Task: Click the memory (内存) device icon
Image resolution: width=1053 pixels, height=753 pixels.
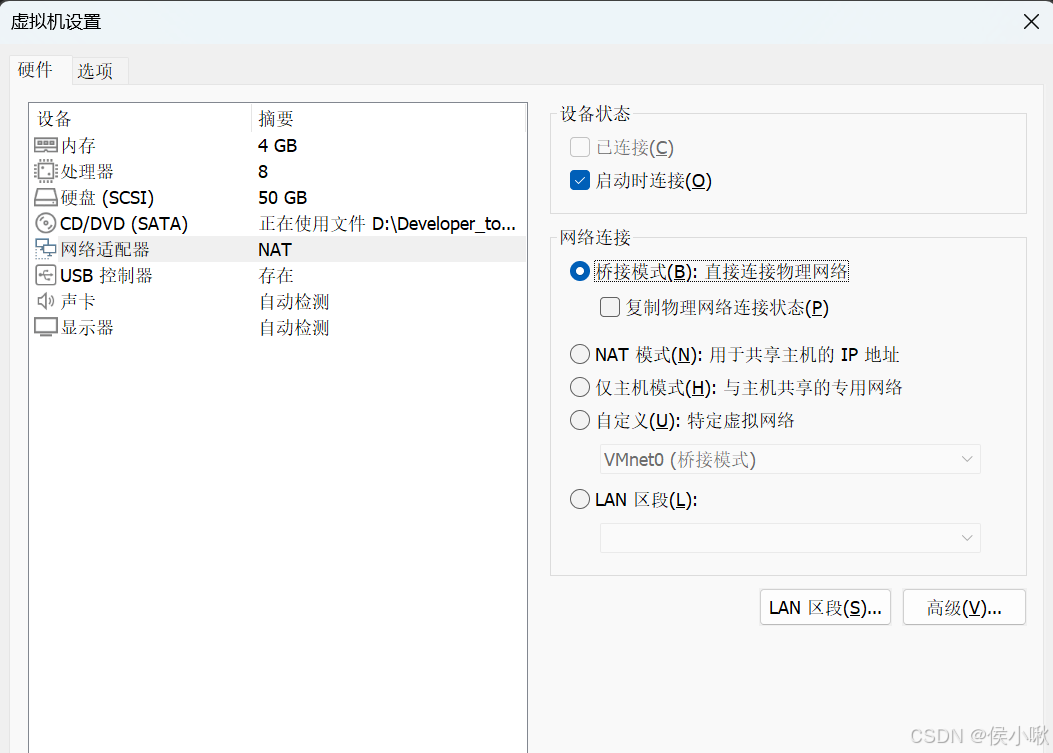Action: click(x=46, y=145)
